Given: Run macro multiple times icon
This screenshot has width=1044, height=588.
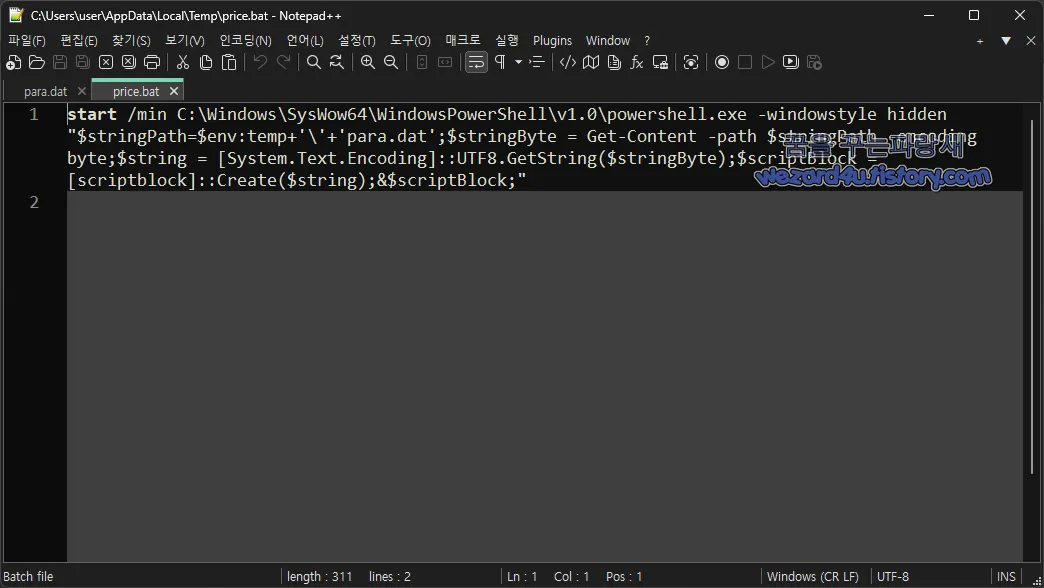Looking at the screenshot, I should (x=791, y=63).
